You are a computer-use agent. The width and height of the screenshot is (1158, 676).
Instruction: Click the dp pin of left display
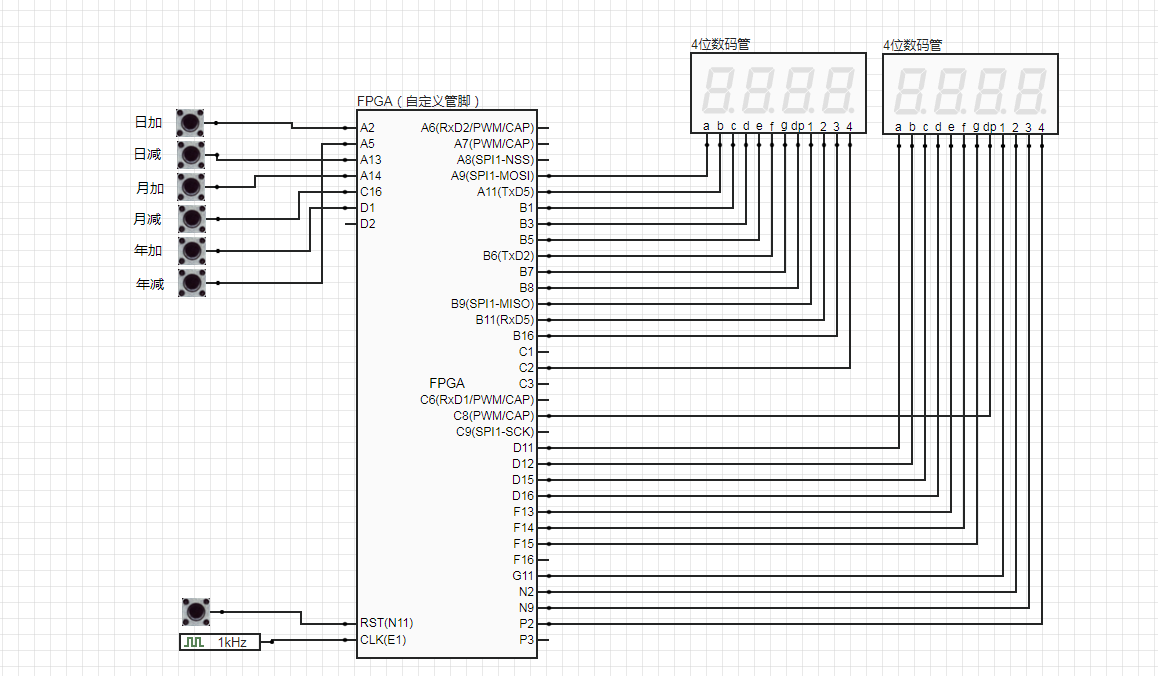click(798, 126)
